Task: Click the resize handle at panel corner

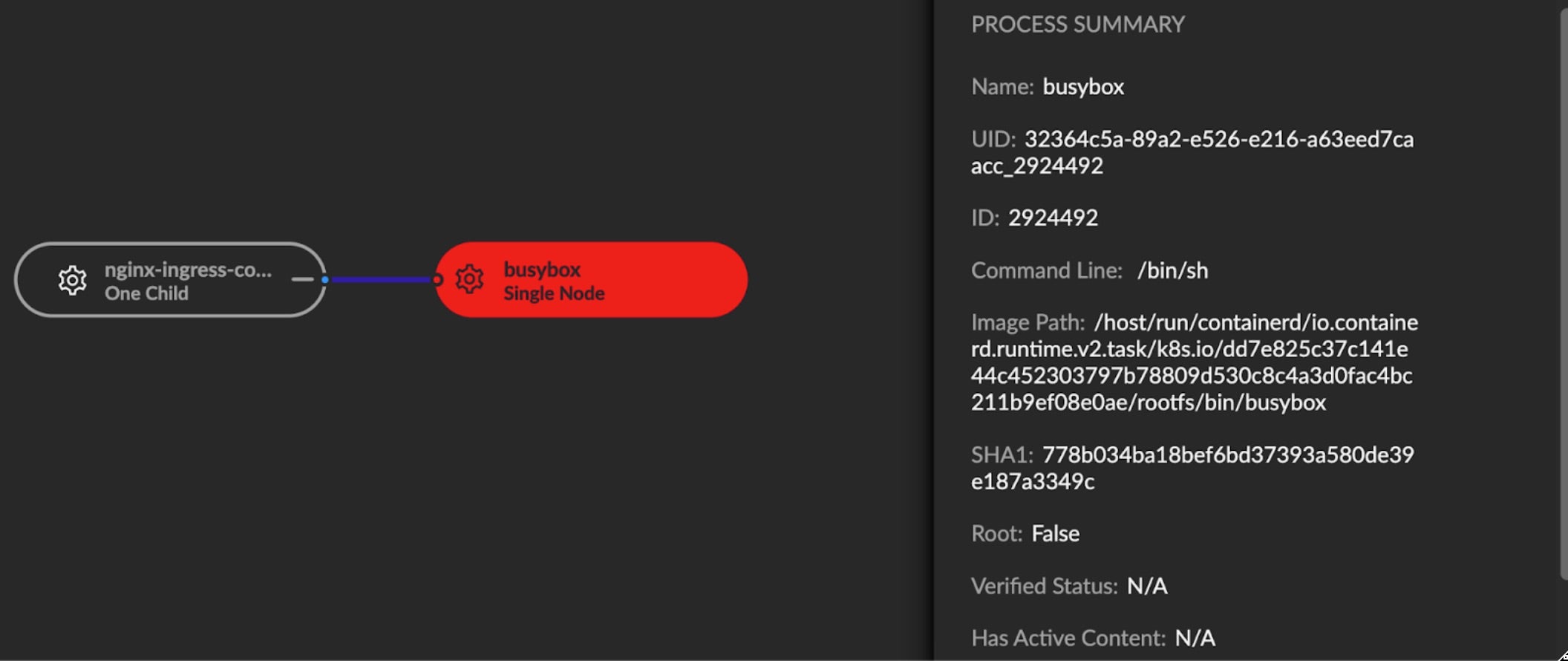Action: (x=1562, y=655)
